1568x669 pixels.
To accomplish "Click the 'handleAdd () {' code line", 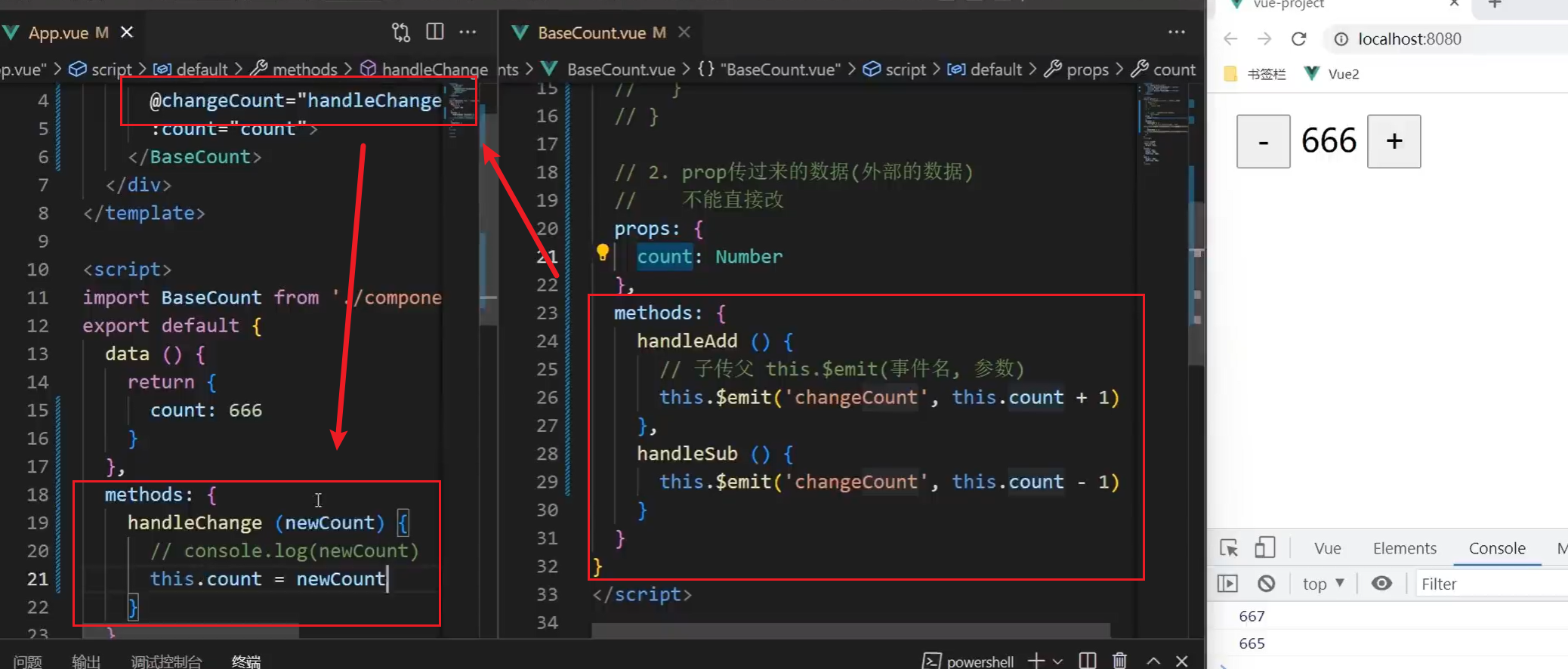I will coord(715,341).
